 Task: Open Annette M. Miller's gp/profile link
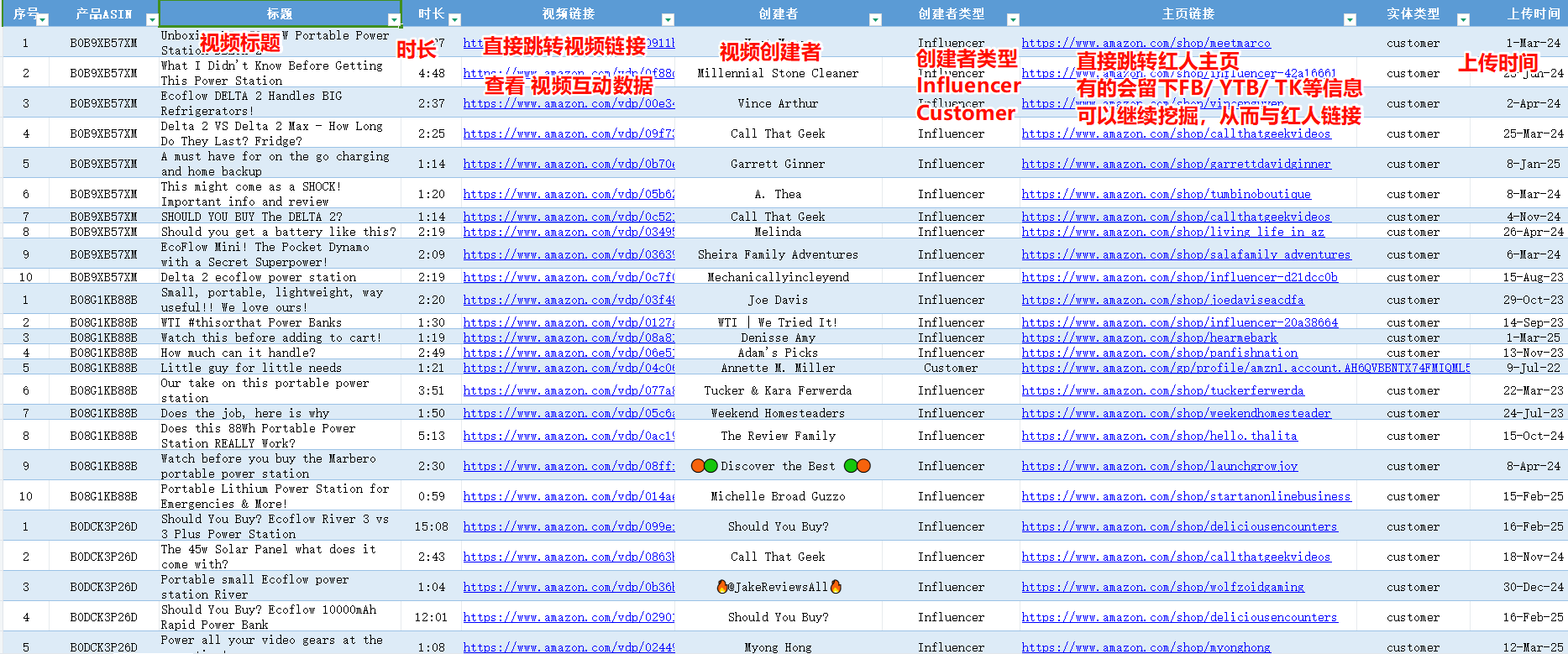point(1245,368)
